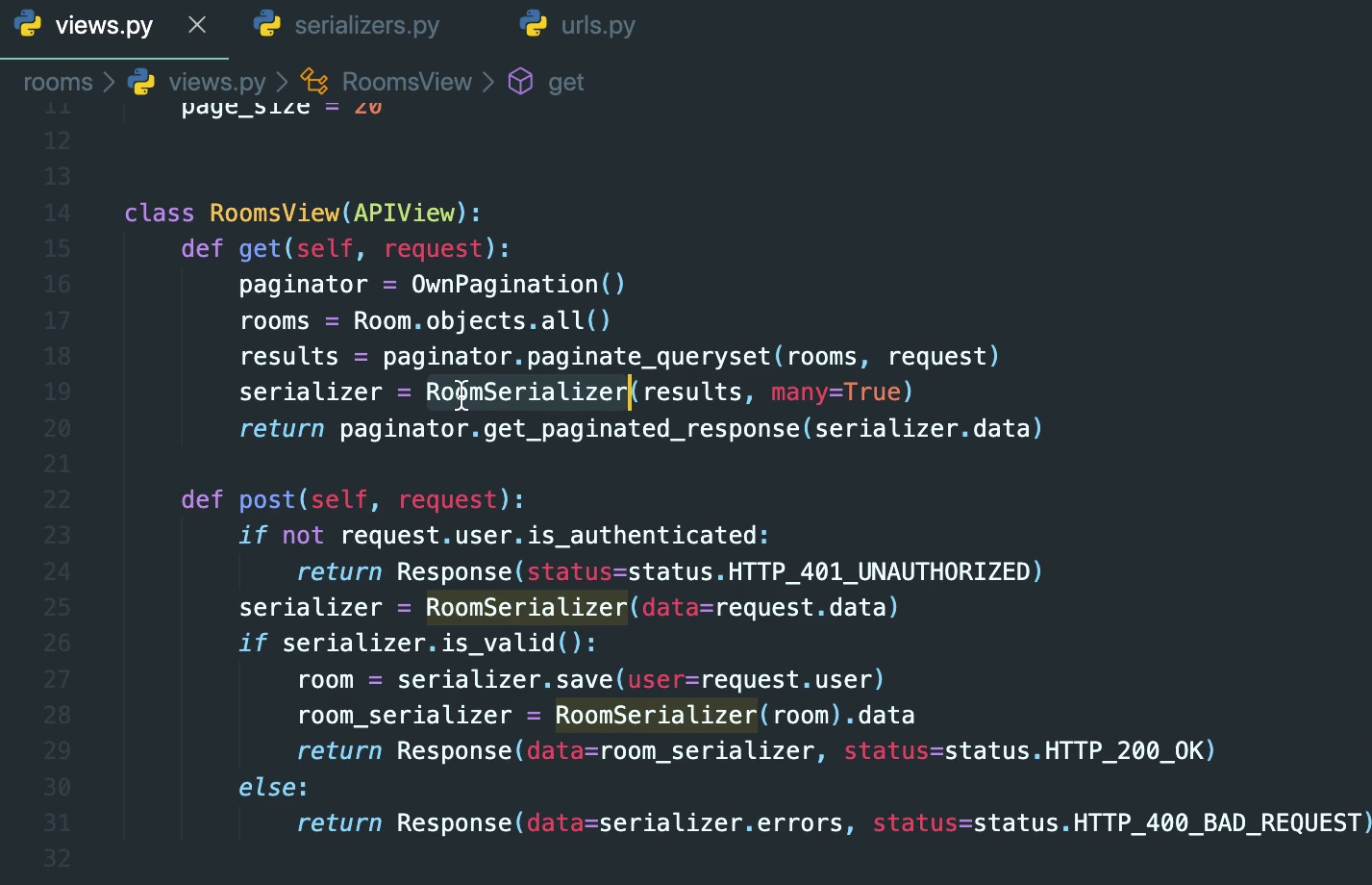The width and height of the screenshot is (1372, 885).
Task: Click the RoomsView class symbol icon in breadcrumb
Action: tap(313, 82)
